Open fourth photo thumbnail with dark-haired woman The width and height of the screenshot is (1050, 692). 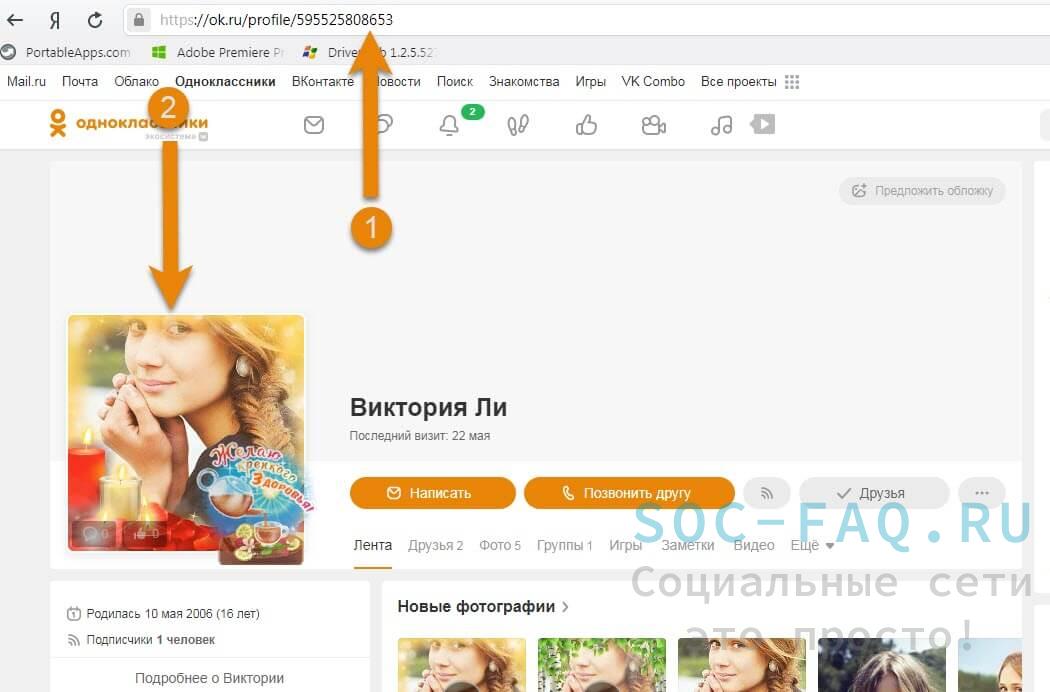882,665
